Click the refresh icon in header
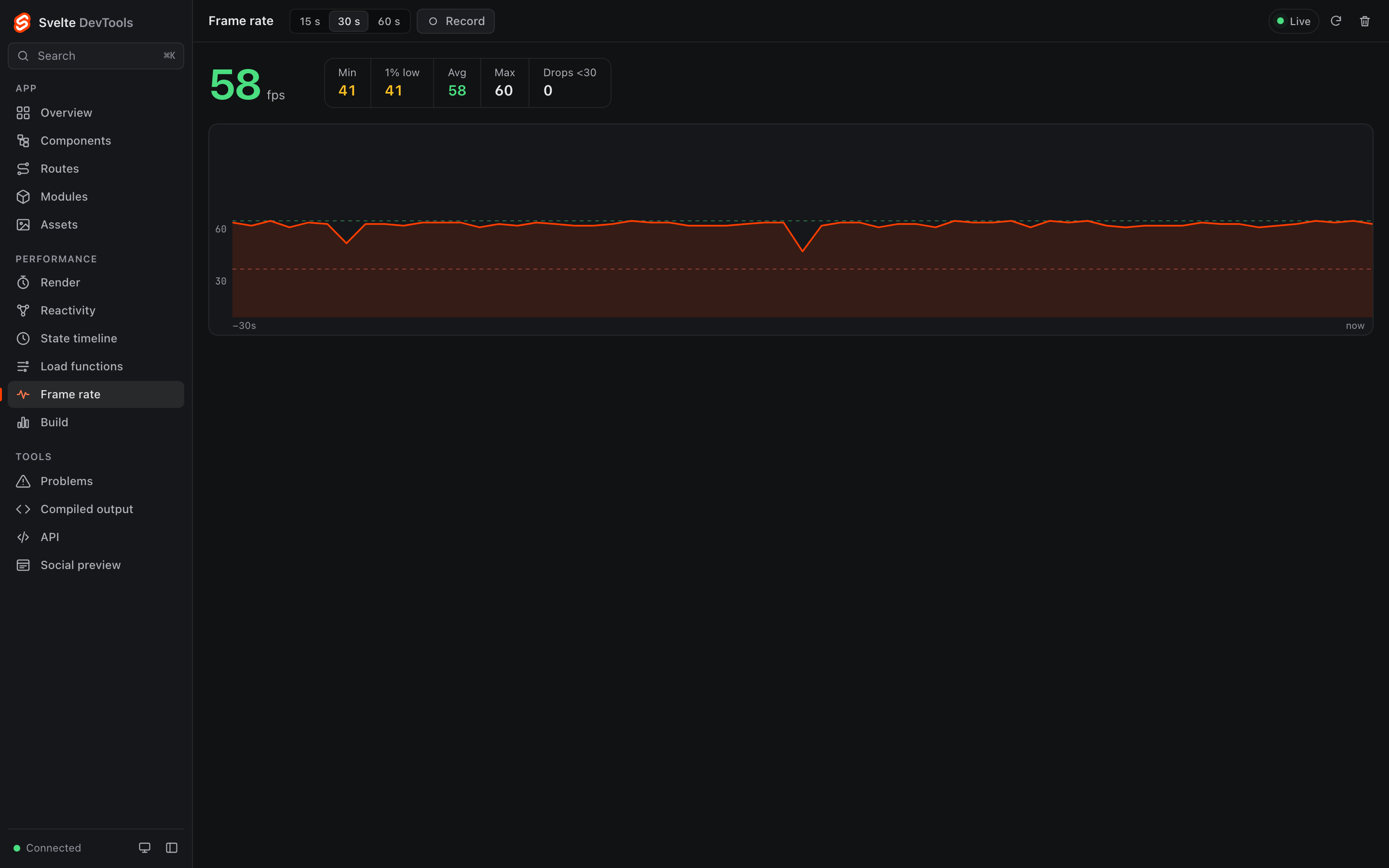Viewport: 1389px width, 868px height. click(1335, 21)
